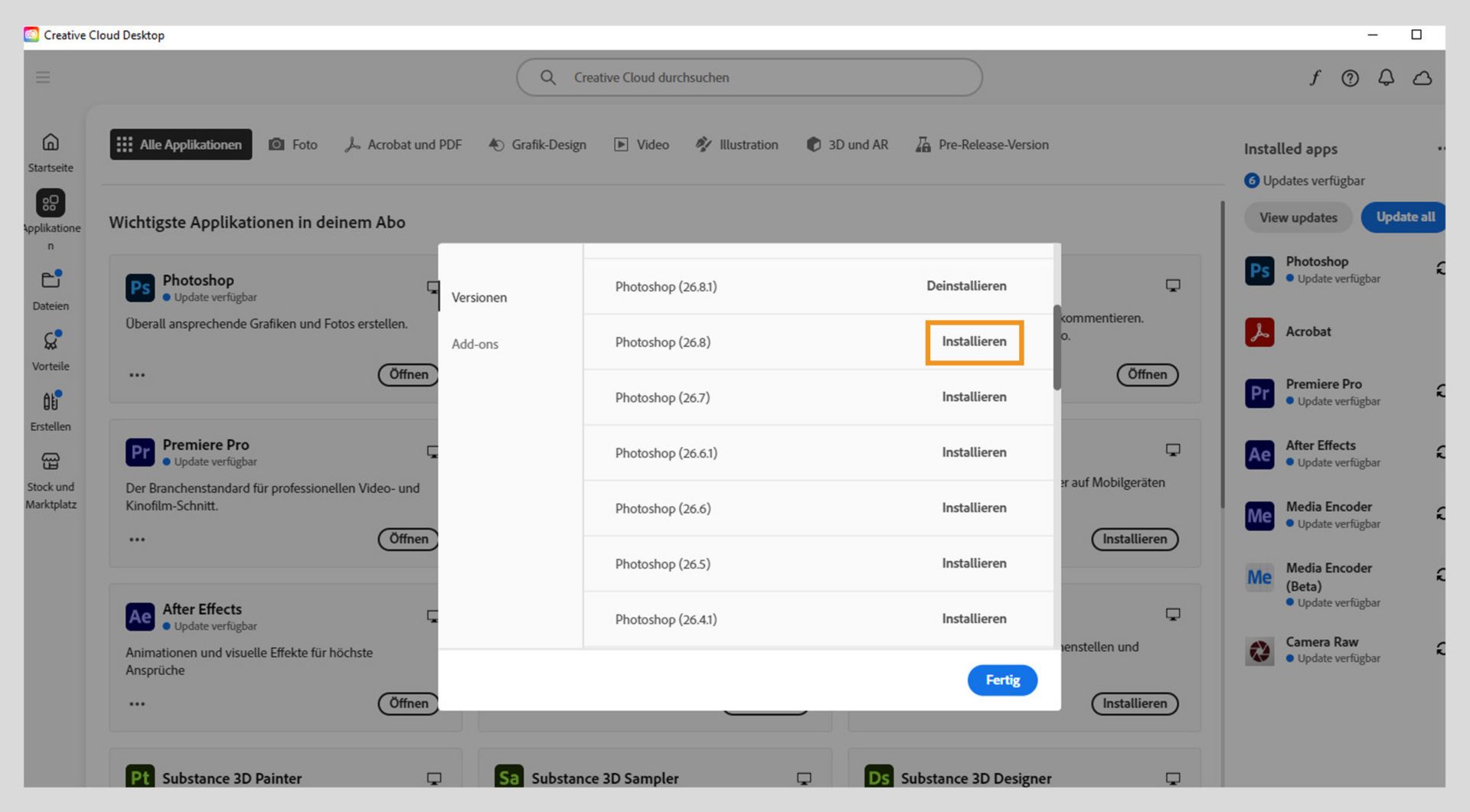The height and width of the screenshot is (812, 1470).
Task: Switch to the Grafik-Design tab
Action: pos(537,145)
